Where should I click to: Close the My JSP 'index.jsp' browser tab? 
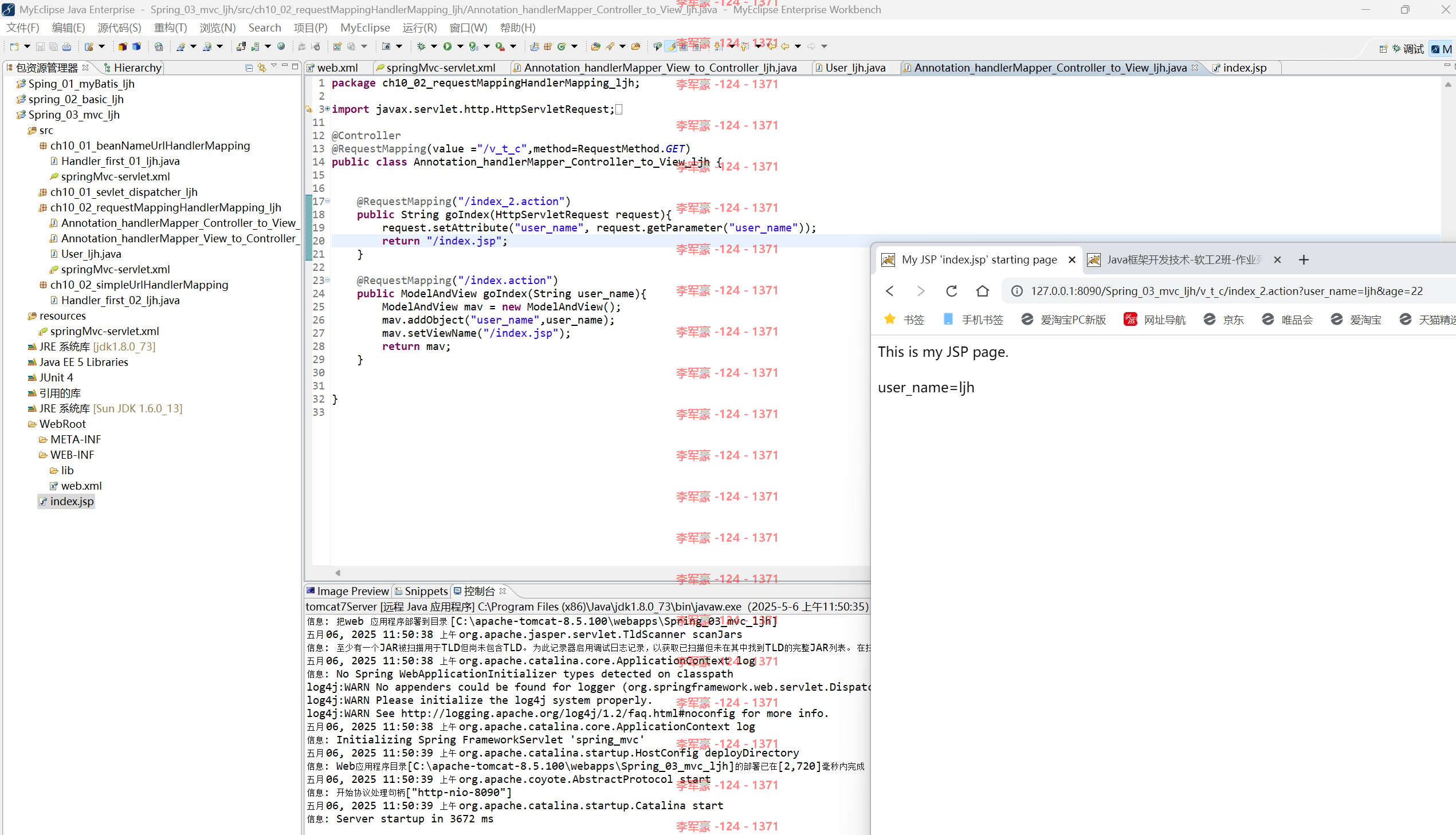(x=1072, y=260)
